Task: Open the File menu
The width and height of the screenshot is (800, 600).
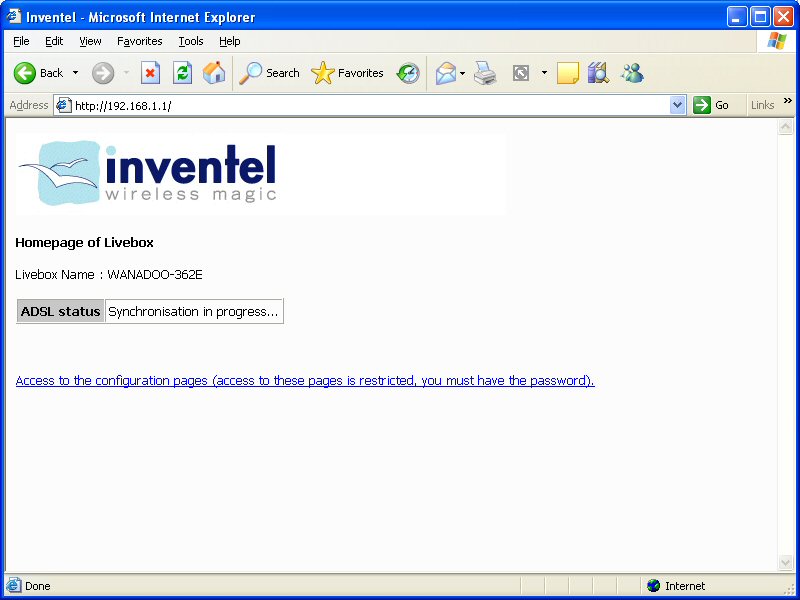Action: pyautogui.click(x=21, y=41)
